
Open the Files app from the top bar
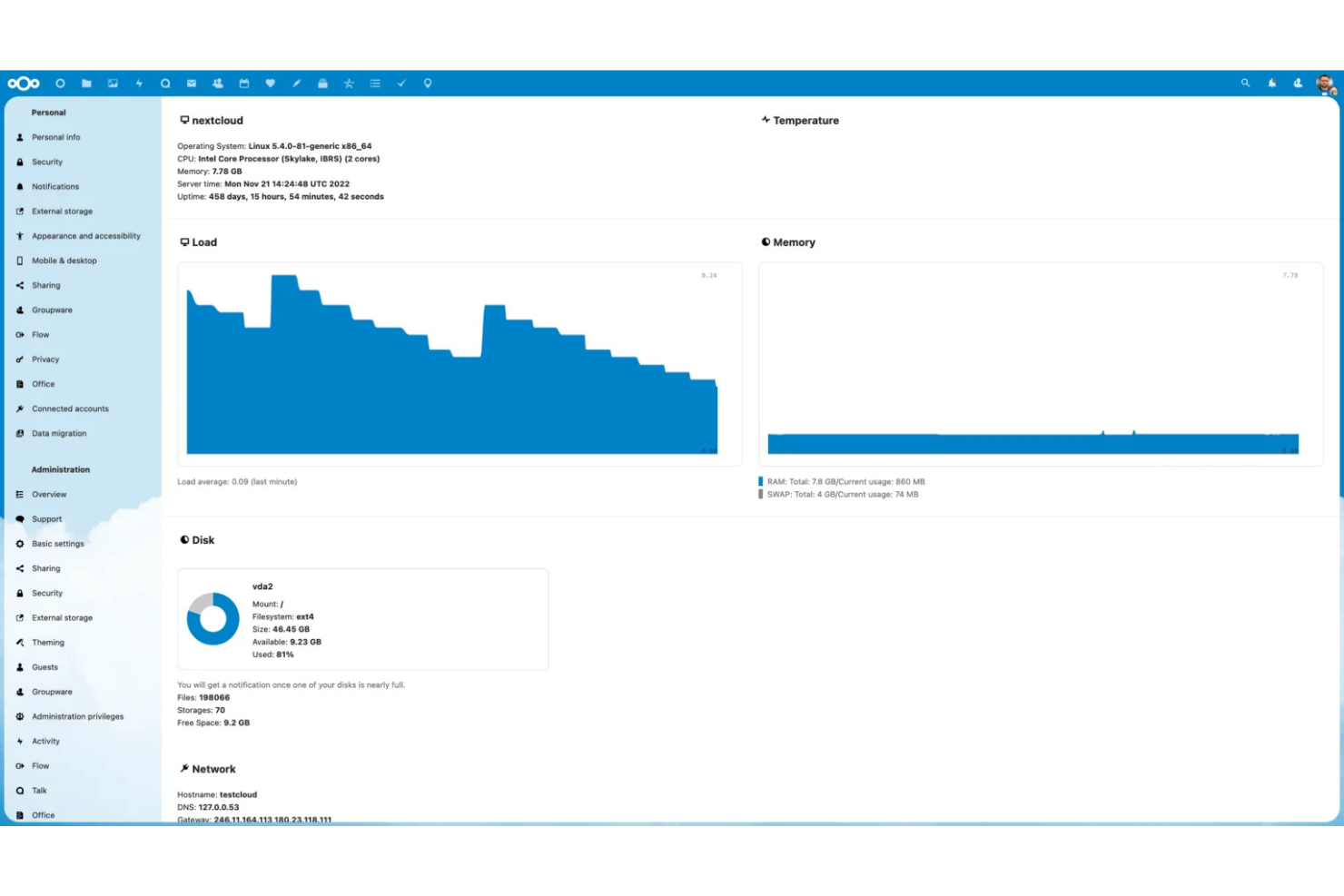coord(85,83)
